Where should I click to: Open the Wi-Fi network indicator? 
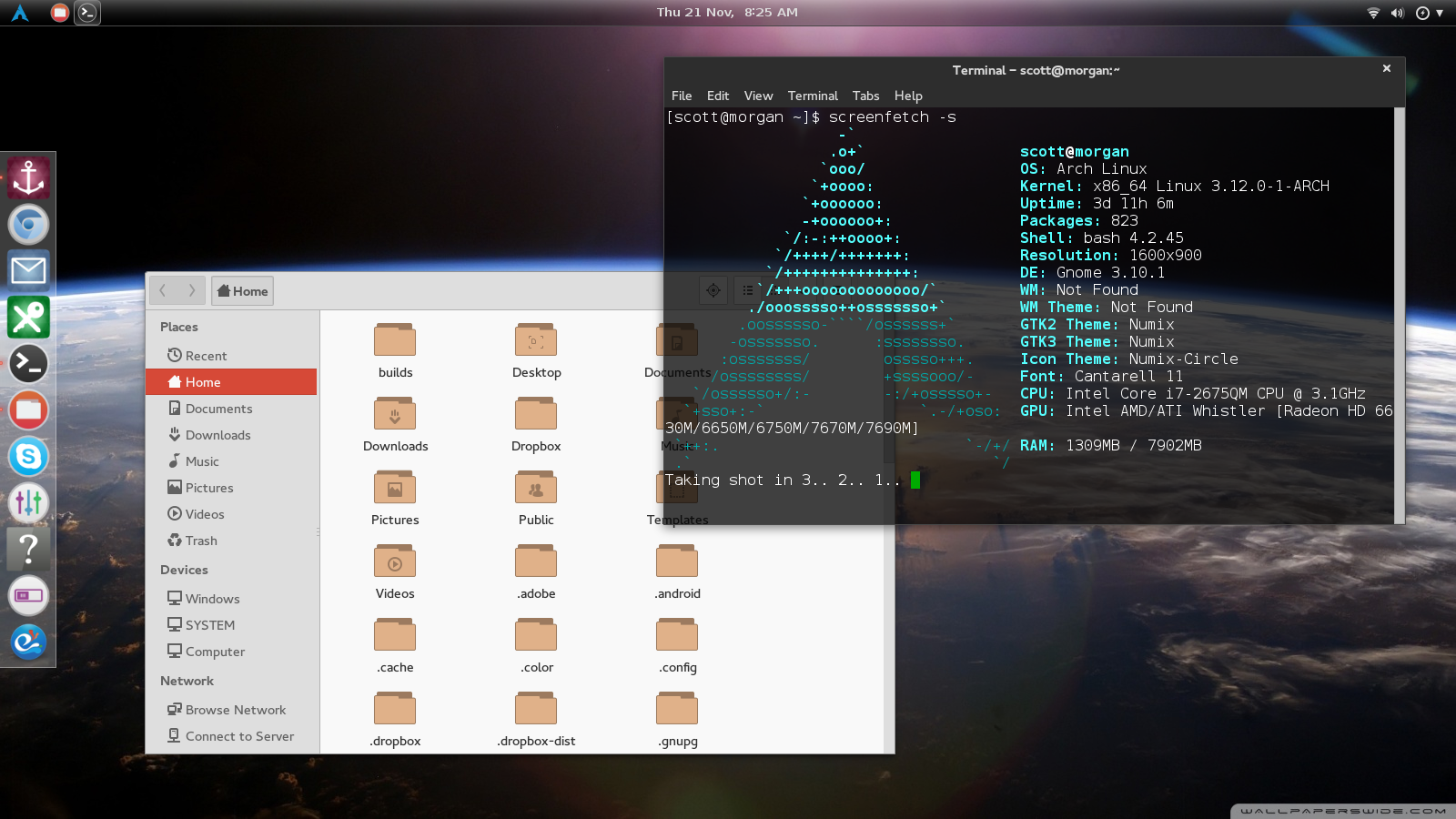click(1373, 13)
